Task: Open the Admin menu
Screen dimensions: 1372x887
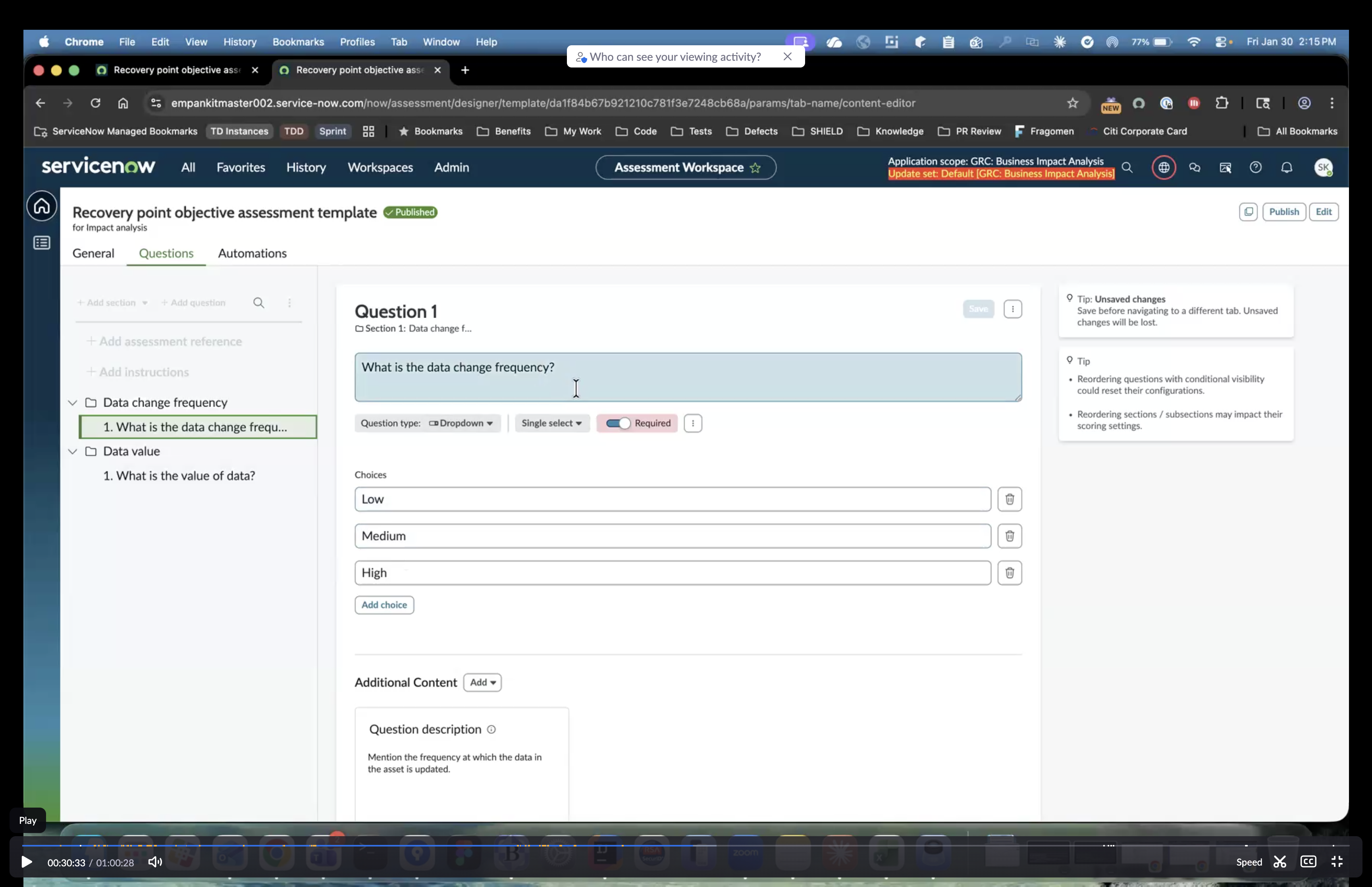Action: 451,168
